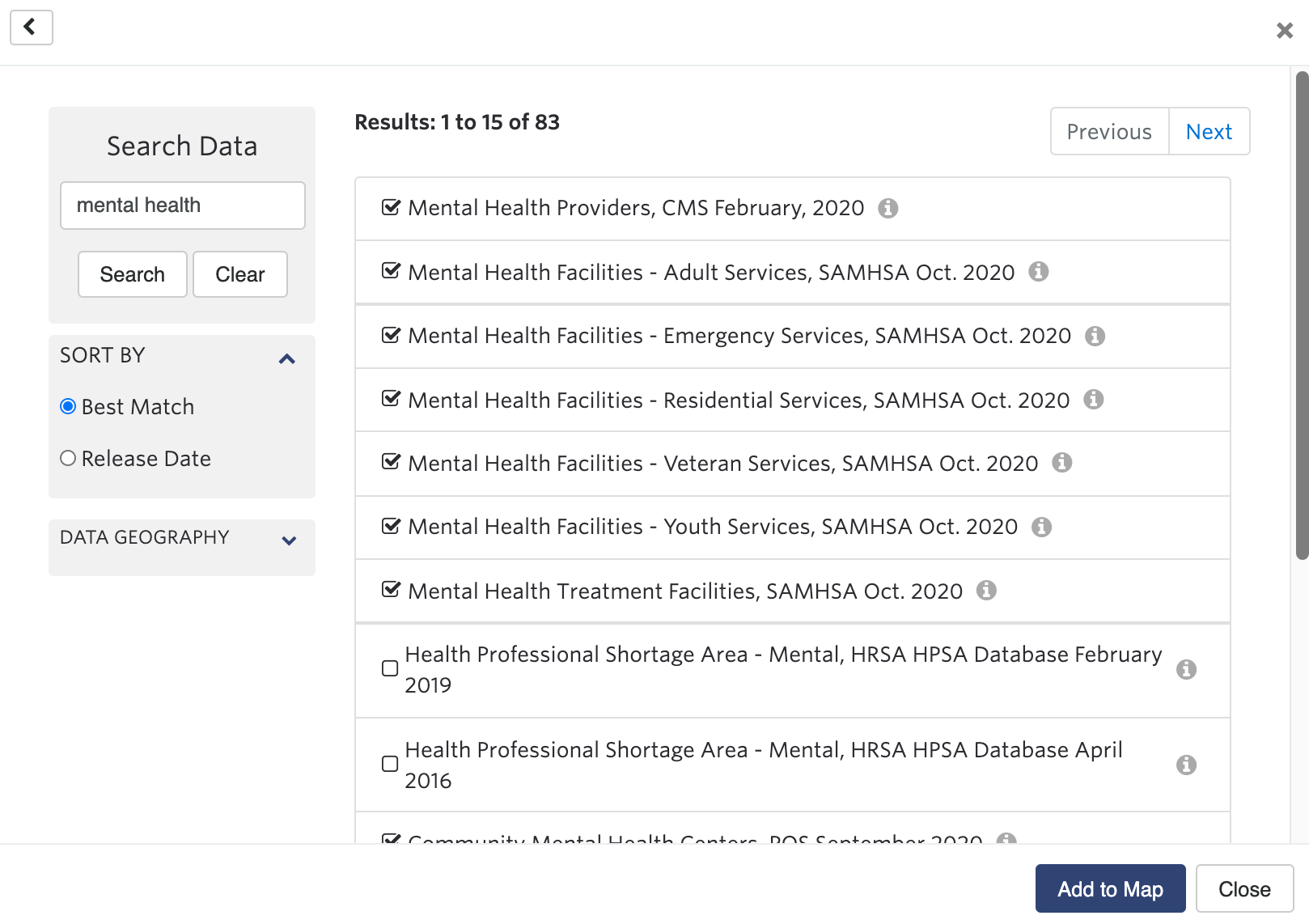Image resolution: width=1309 pixels, height=924 pixels.
Task: Click the Search button
Action: [x=133, y=274]
